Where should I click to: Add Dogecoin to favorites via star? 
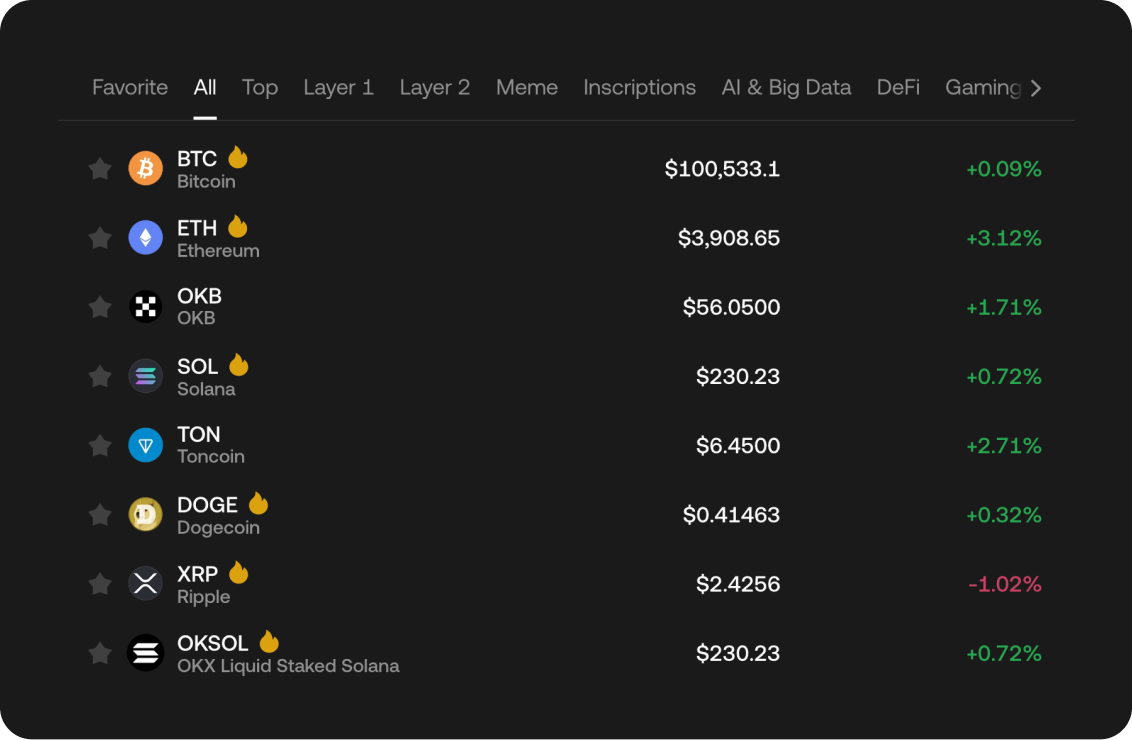point(99,514)
